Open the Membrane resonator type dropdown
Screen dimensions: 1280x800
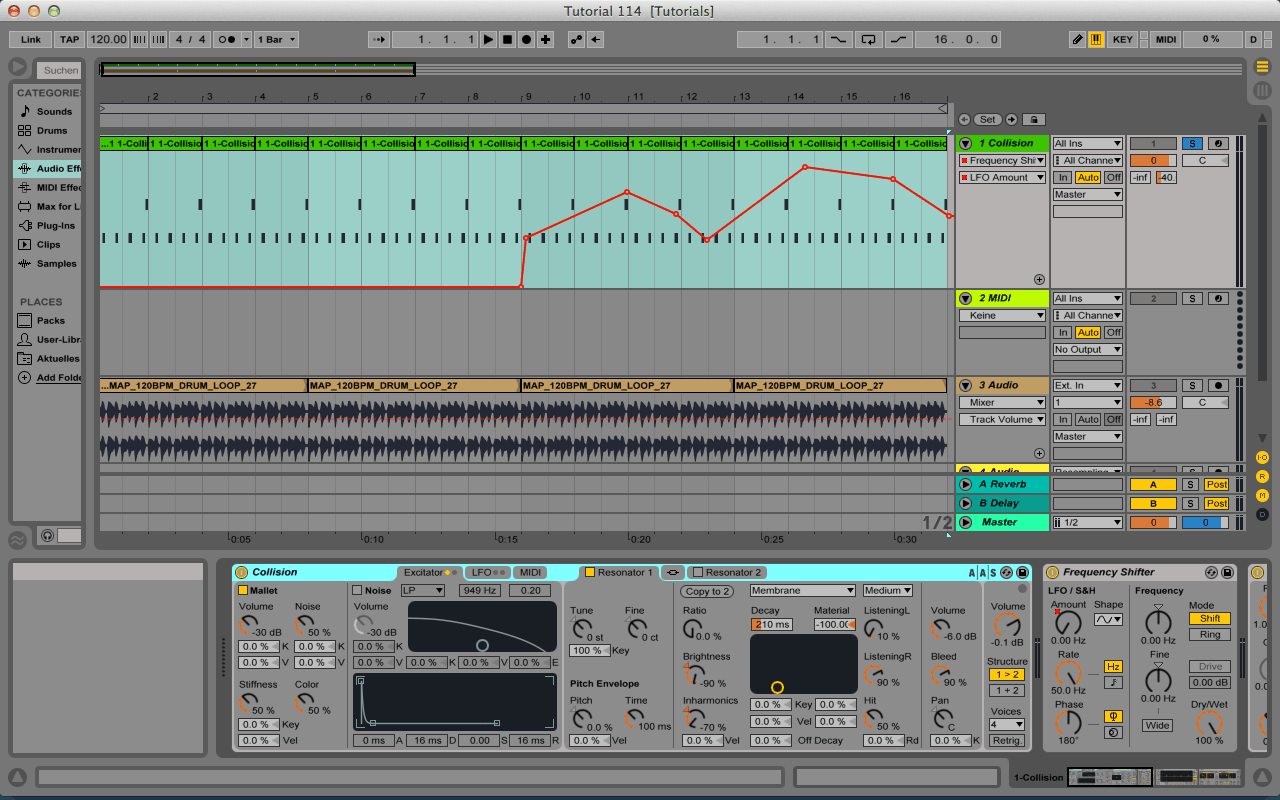coord(802,591)
